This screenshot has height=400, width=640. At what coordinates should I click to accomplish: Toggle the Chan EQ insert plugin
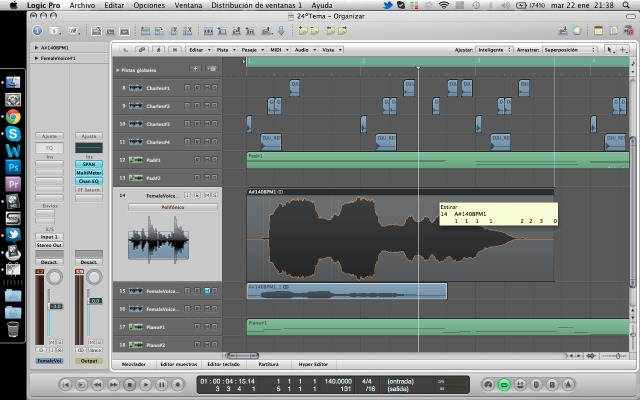[x=89, y=180]
